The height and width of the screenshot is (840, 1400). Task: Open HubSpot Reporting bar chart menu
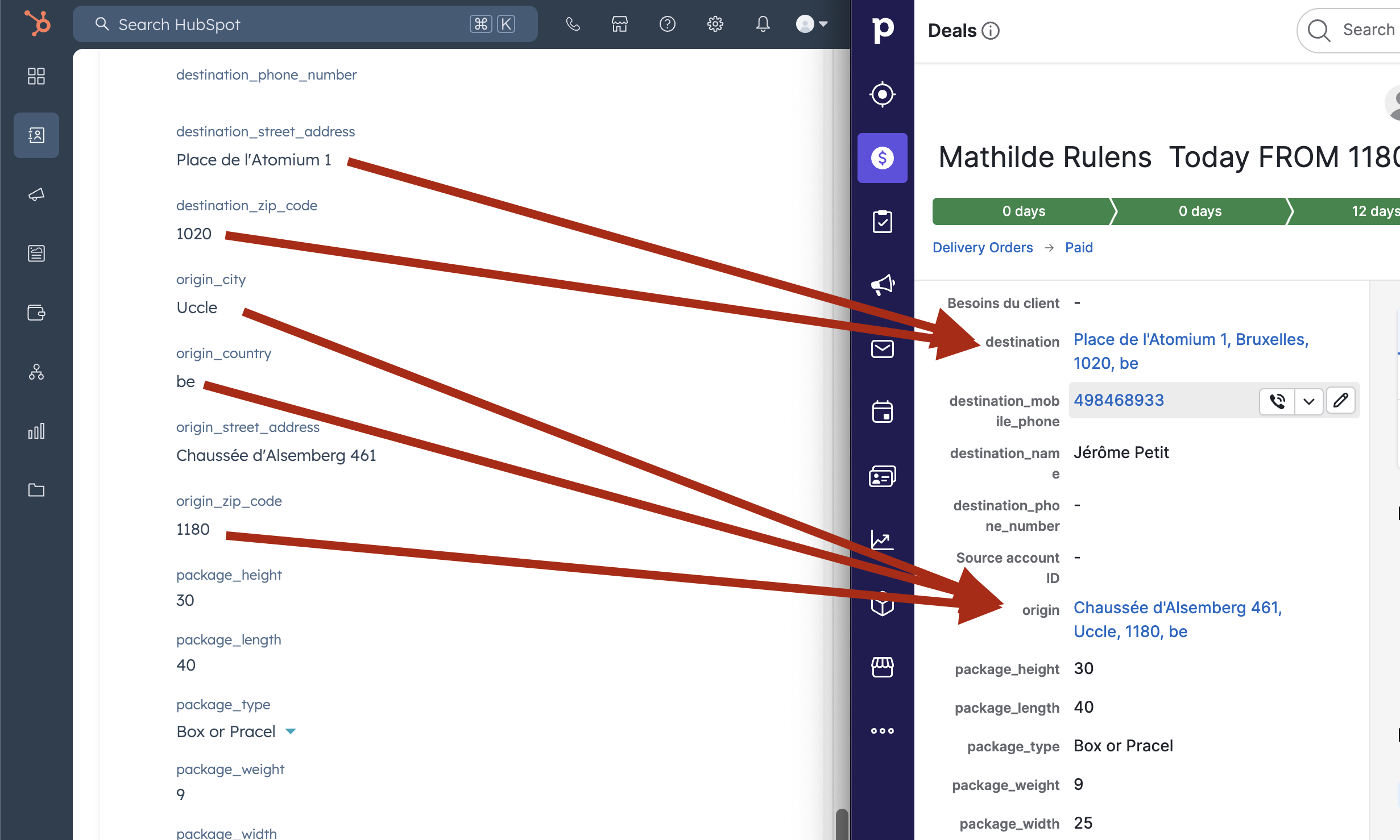[36, 431]
